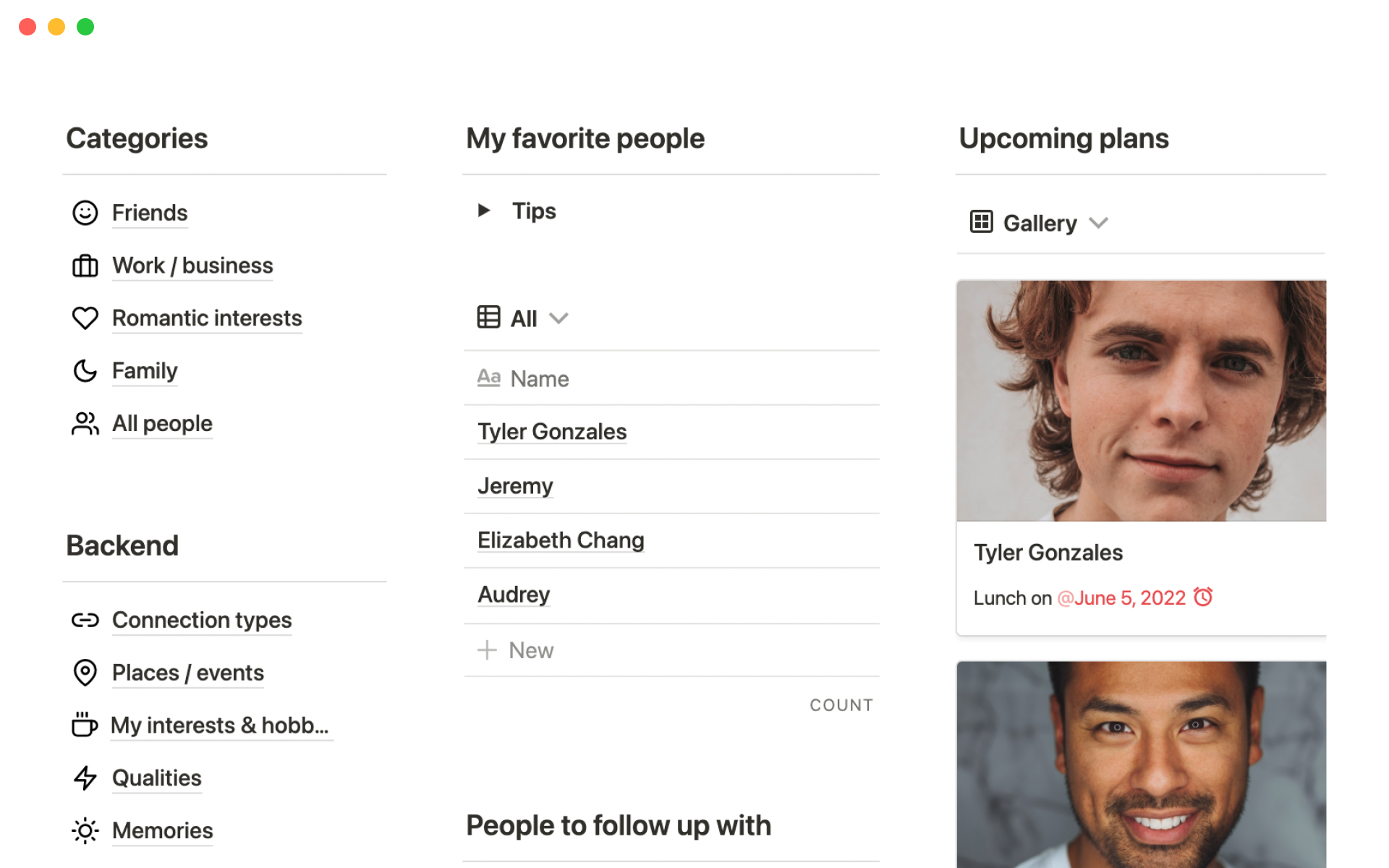Expand the Tips toggle triangle
Image resolution: width=1389 pixels, height=868 pixels.
[484, 210]
